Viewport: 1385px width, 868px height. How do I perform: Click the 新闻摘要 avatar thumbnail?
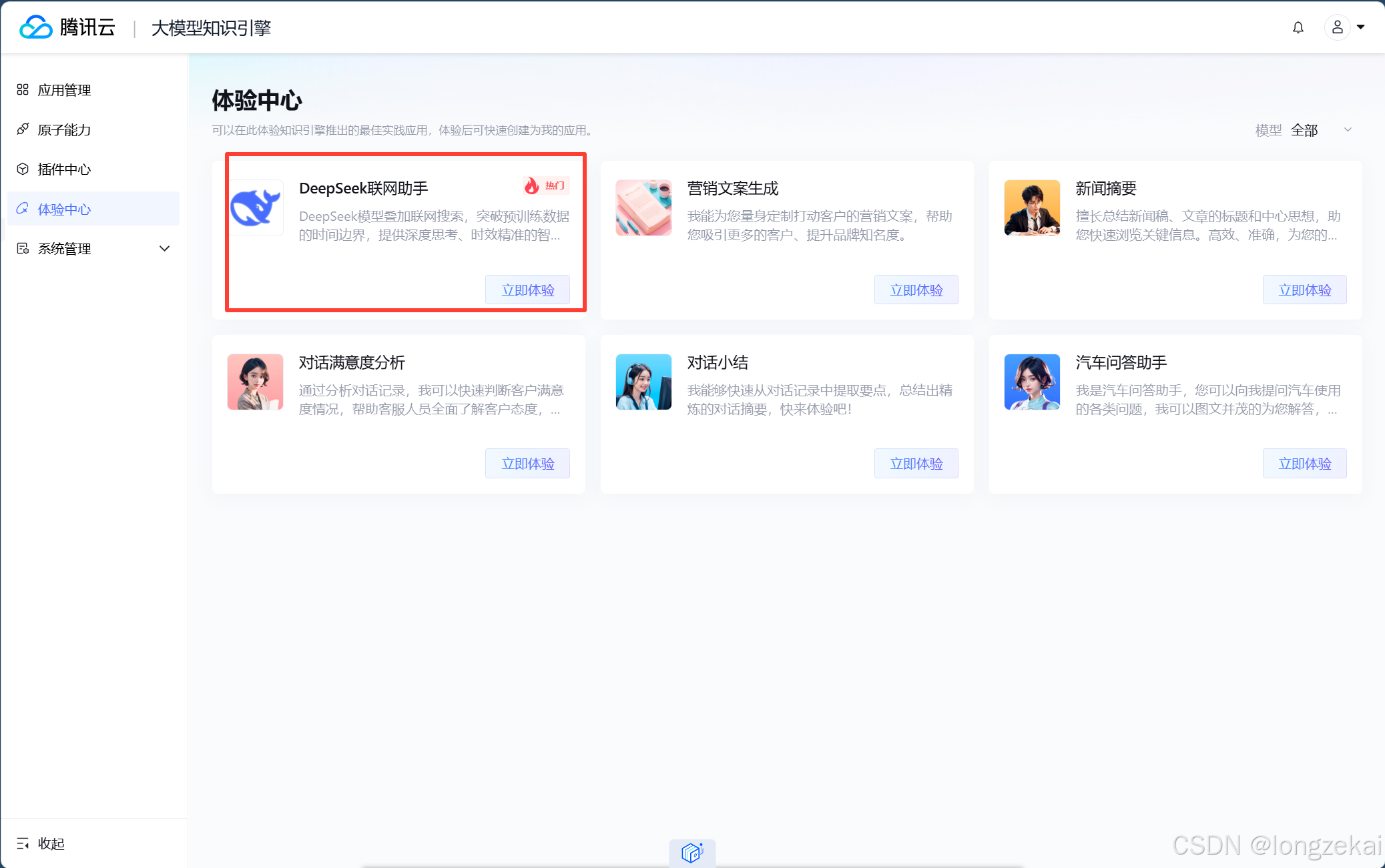pyautogui.click(x=1031, y=207)
